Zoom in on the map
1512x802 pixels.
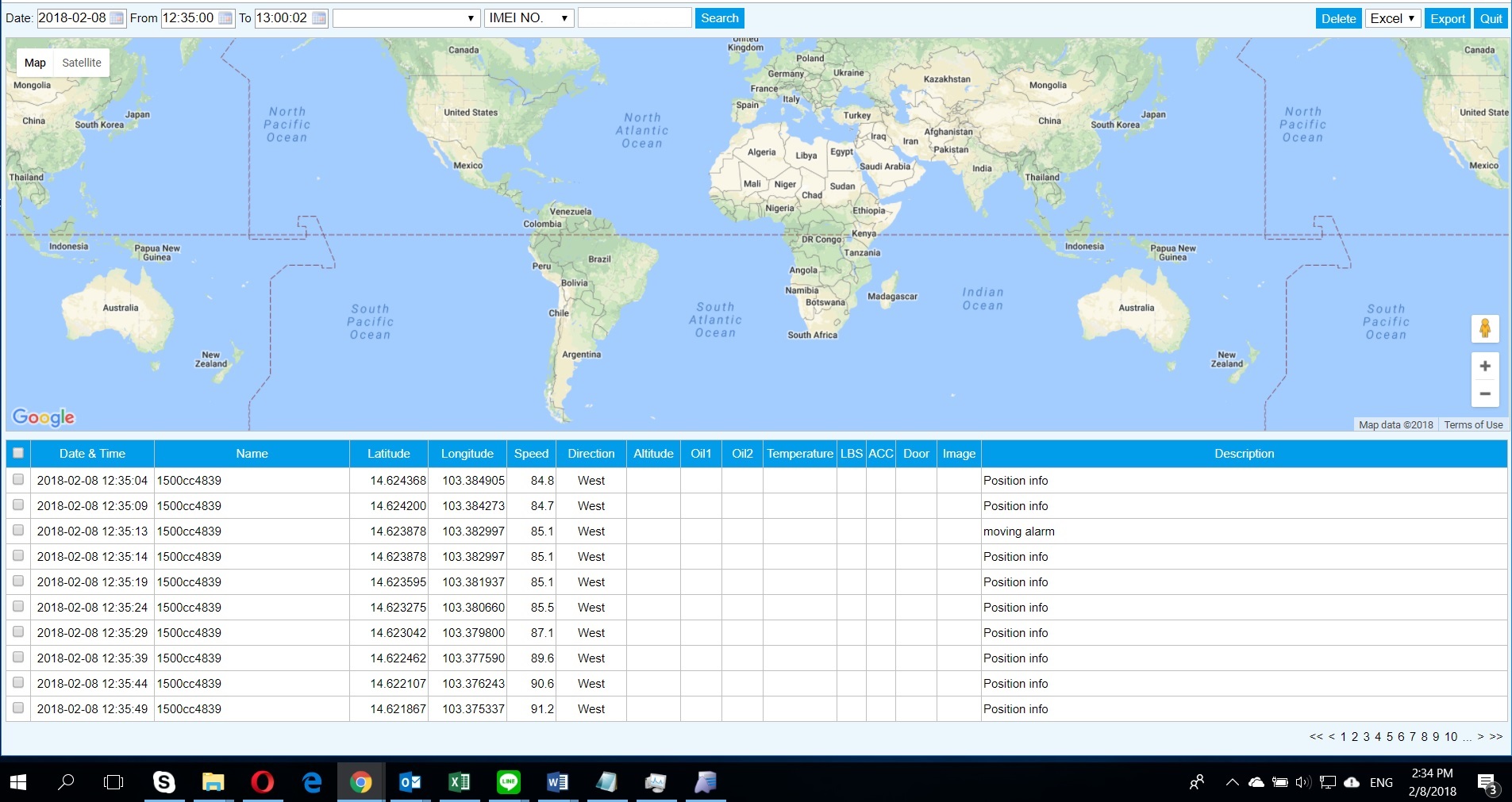click(1485, 366)
